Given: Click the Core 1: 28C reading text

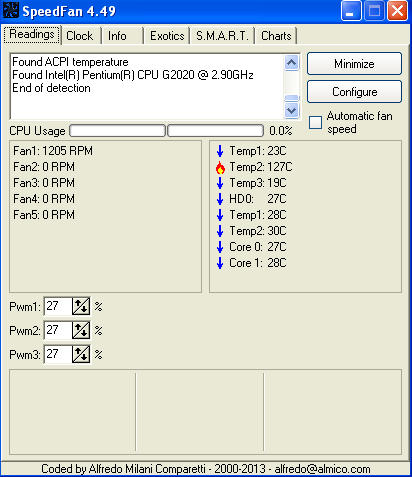Looking at the screenshot, I should coord(258,263).
